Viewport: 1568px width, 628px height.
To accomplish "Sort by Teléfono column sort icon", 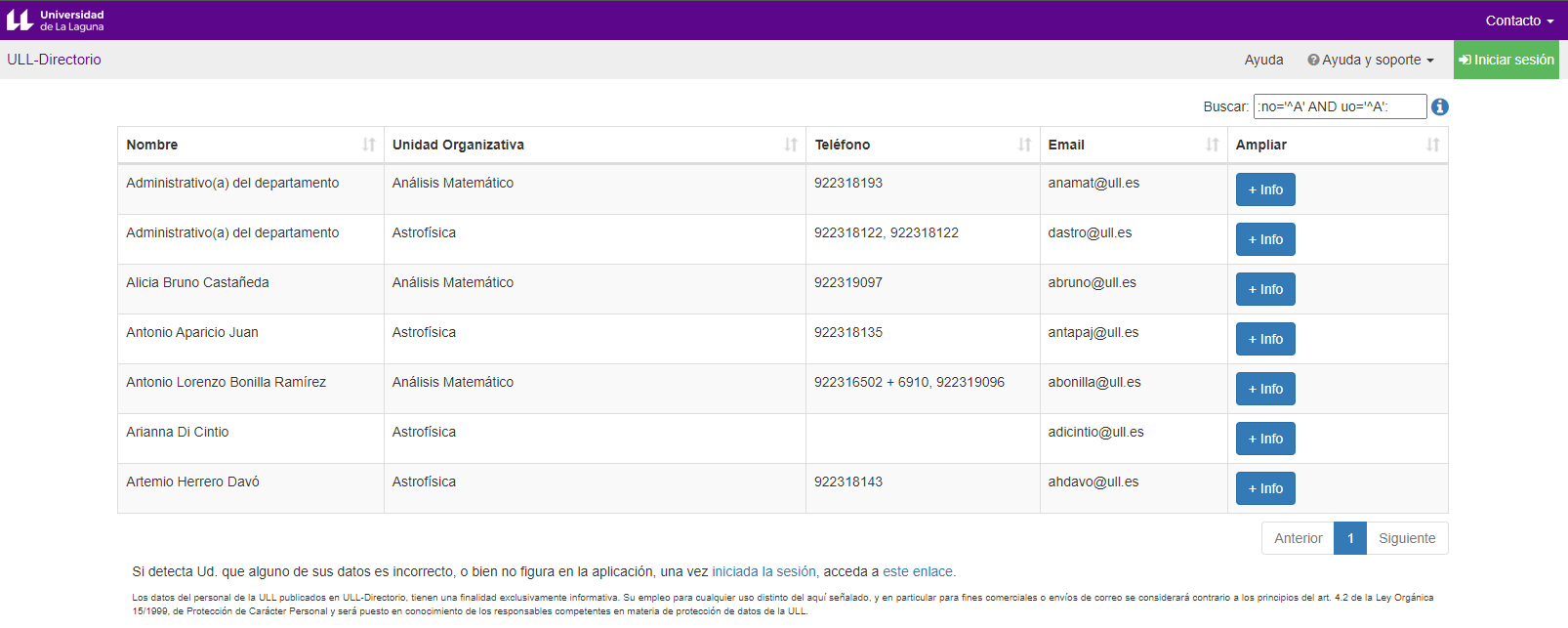I will [x=1024, y=145].
